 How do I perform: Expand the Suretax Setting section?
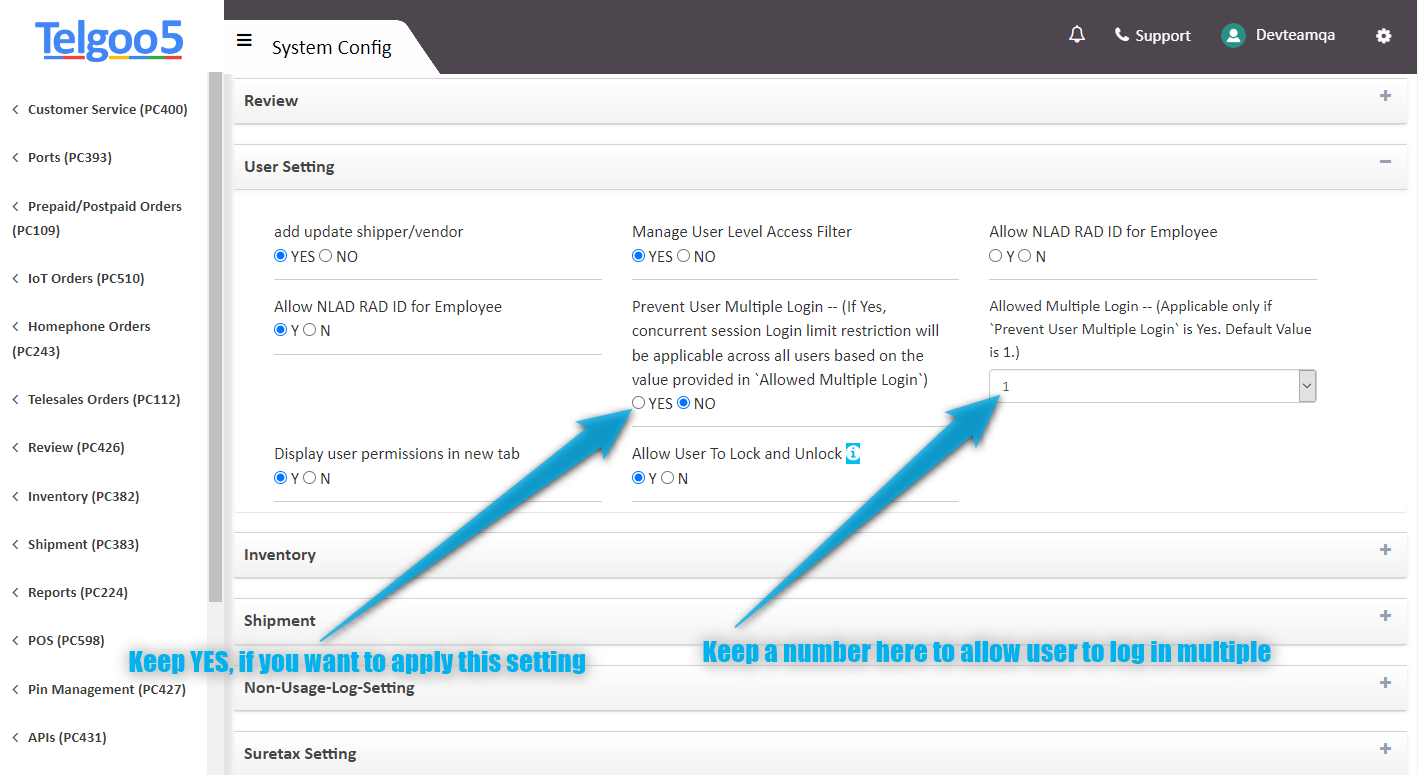point(1385,749)
